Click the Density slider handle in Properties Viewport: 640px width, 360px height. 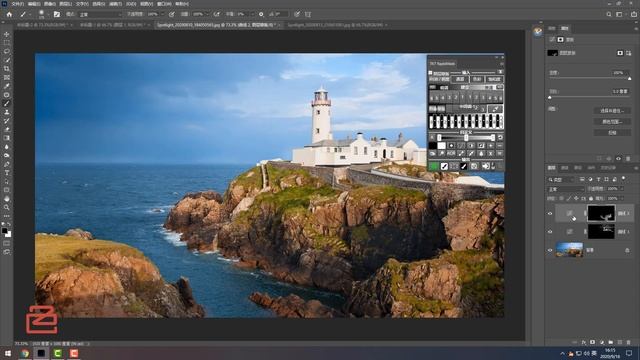pyautogui.click(x=629, y=78)
